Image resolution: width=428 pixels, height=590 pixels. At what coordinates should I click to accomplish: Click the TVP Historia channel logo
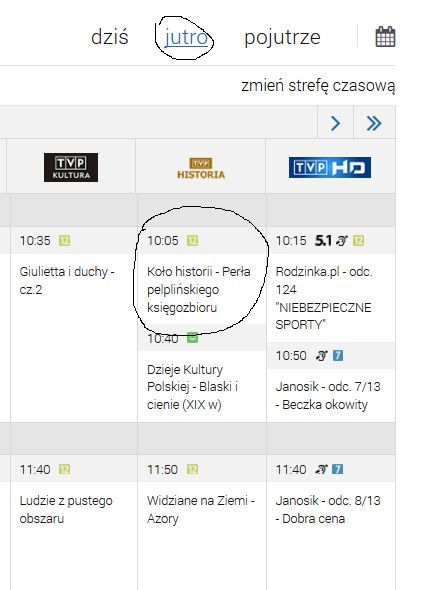tap(201, 168)
